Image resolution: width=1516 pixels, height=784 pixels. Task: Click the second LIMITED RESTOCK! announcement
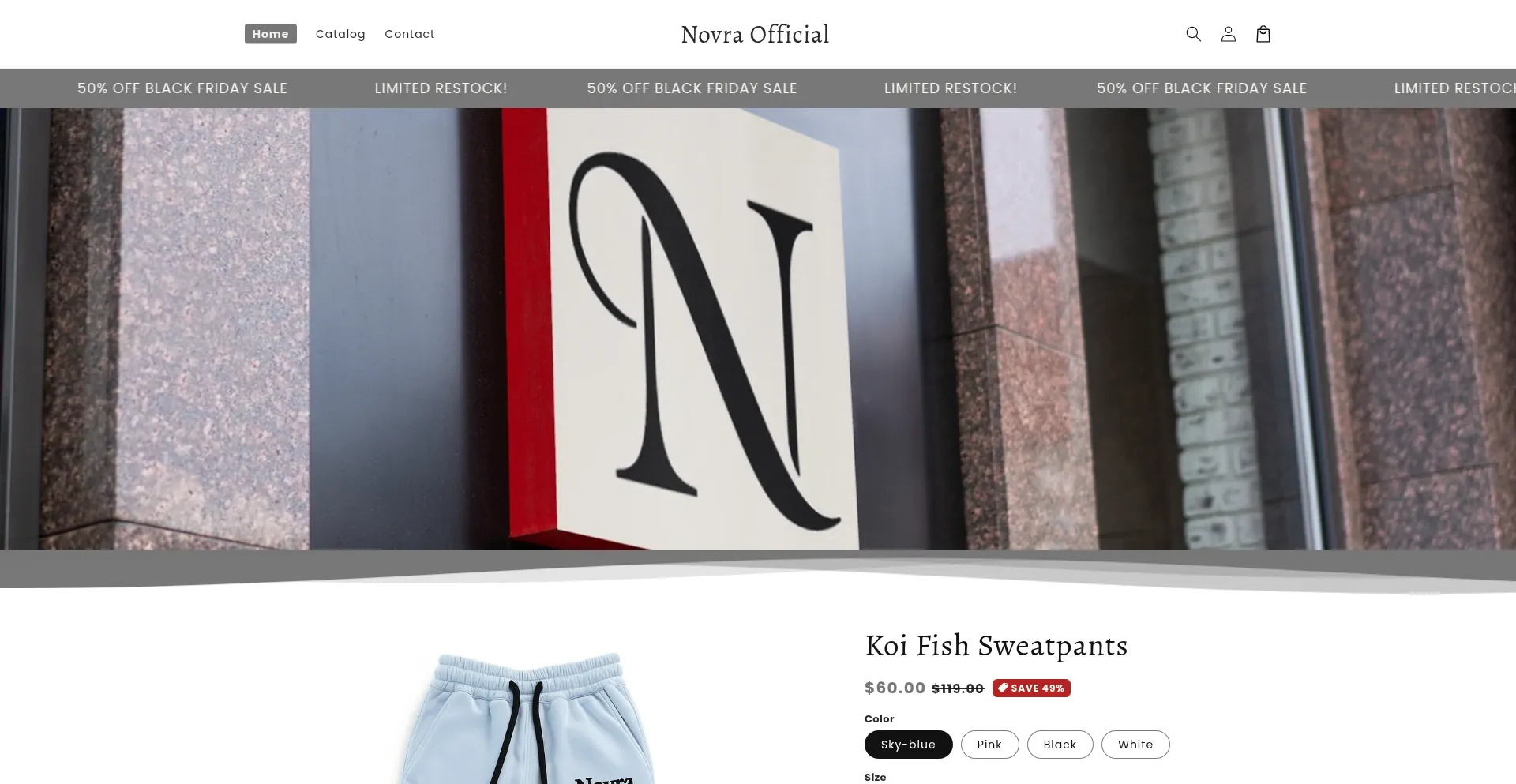tap(951, 88)
